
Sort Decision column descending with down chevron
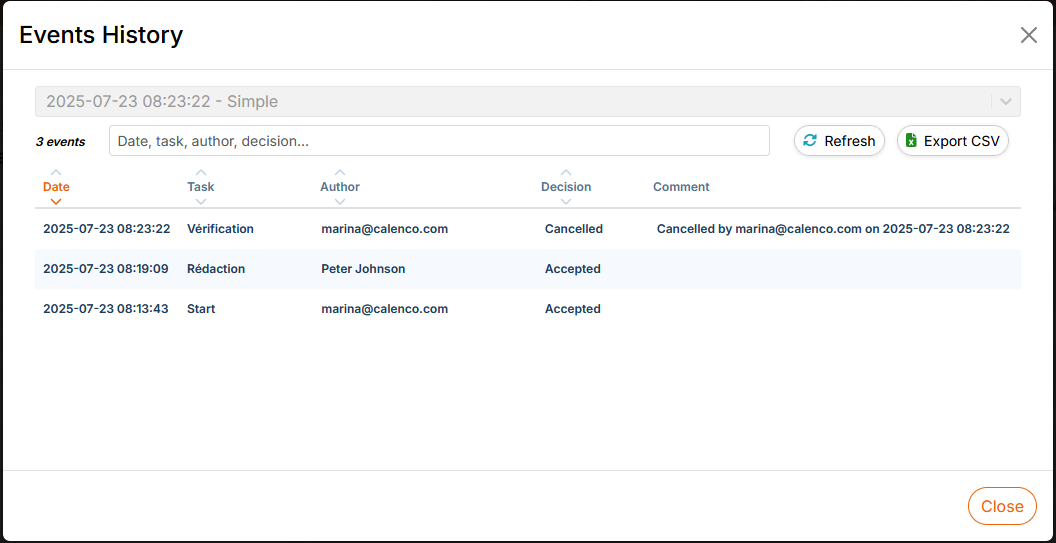[x=566, y=201]
